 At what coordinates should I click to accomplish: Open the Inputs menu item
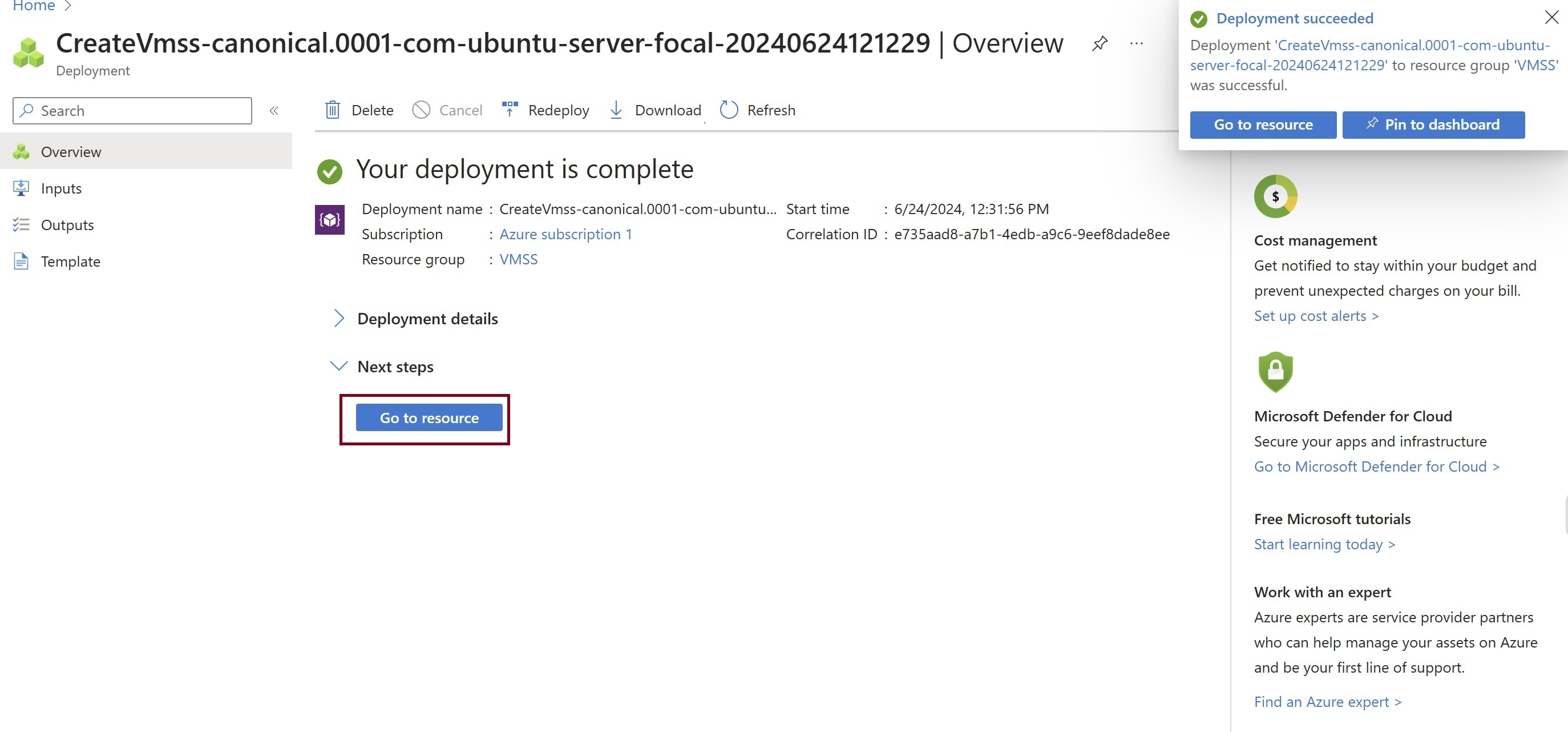pyautogui.click(x=61, y=189)
